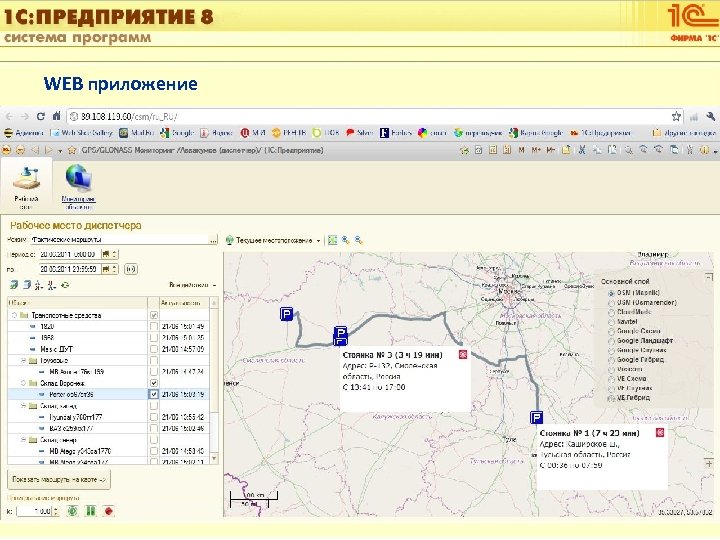This screenshot has height=540, width=720.
Task: Select the OSM (Mapnik) base layer
Action: [611, 293]
